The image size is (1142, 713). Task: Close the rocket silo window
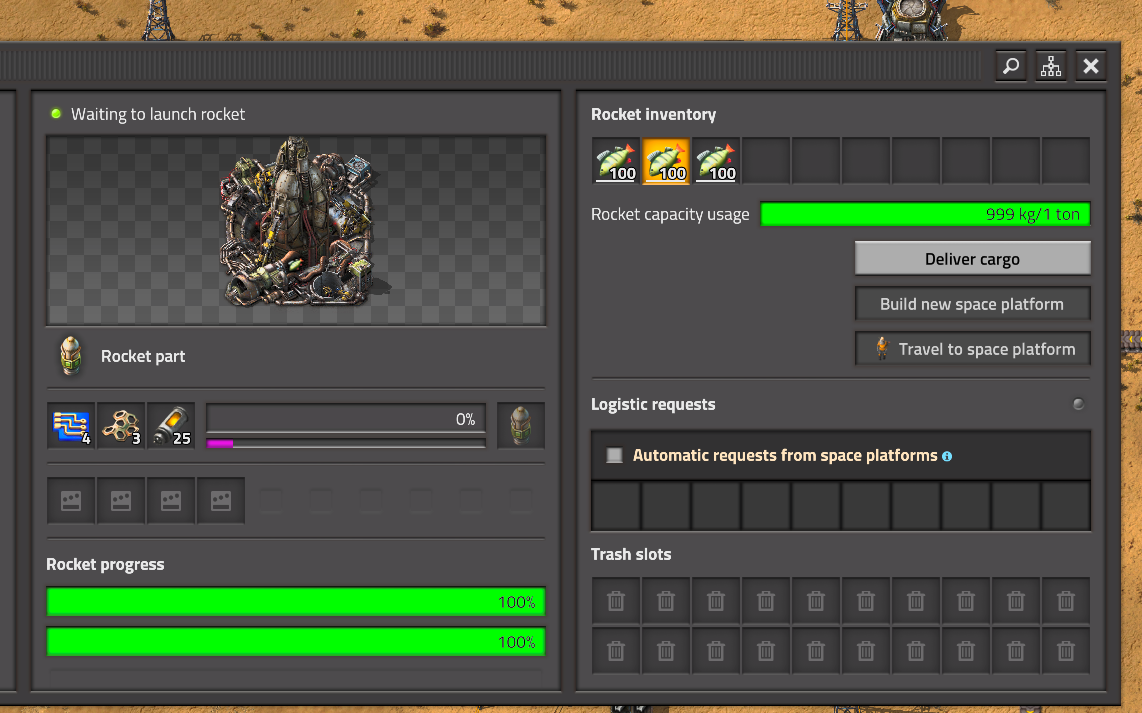[x=1090, y=66]
